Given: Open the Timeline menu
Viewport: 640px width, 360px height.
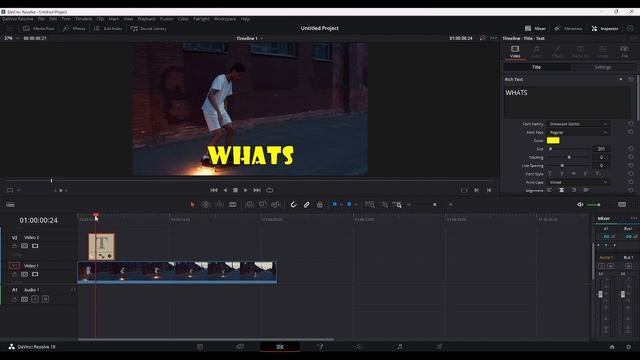Looking at the screenshot, I should (x=83, y=19).
